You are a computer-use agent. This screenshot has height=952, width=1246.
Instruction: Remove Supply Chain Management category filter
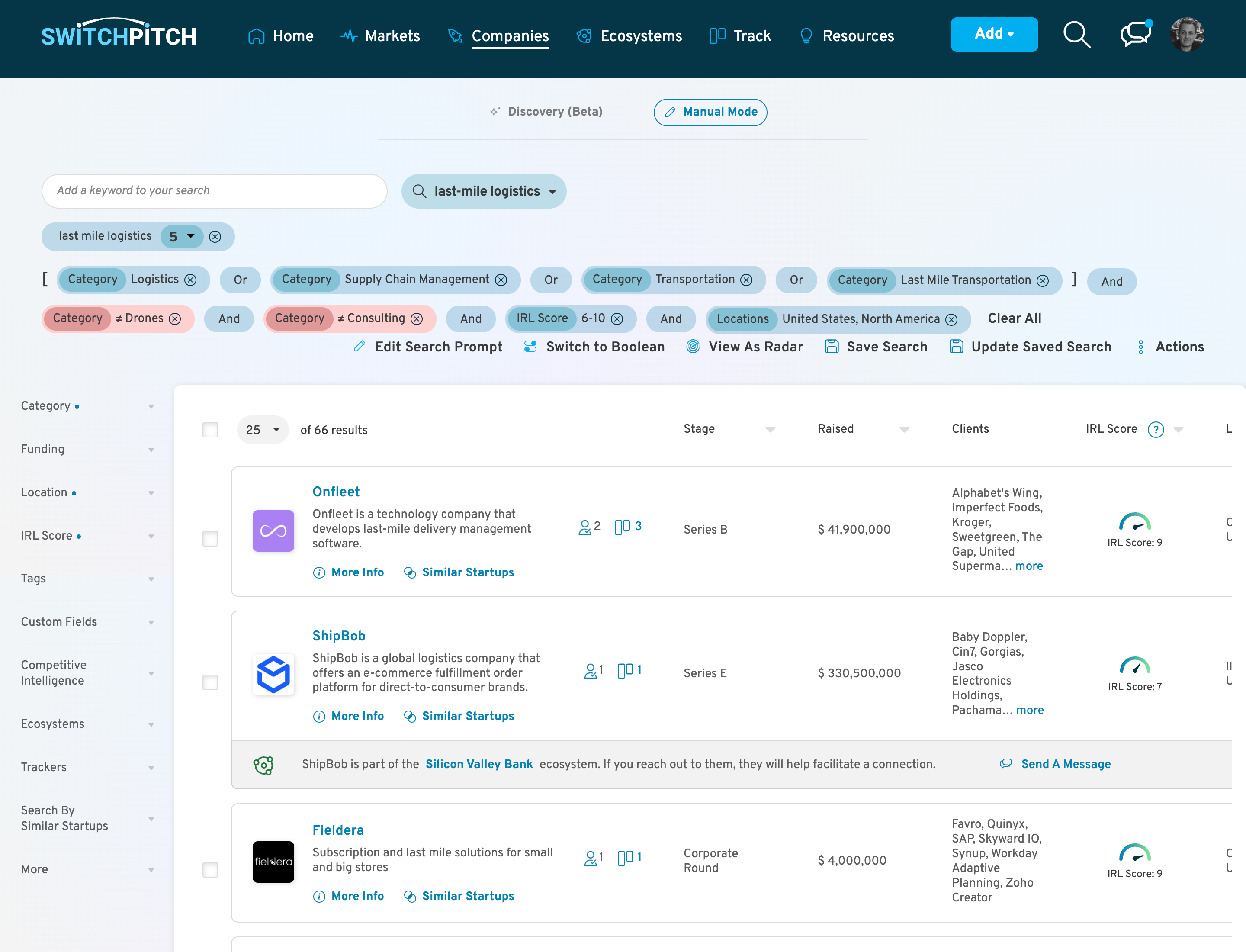[x=501, y=280]
